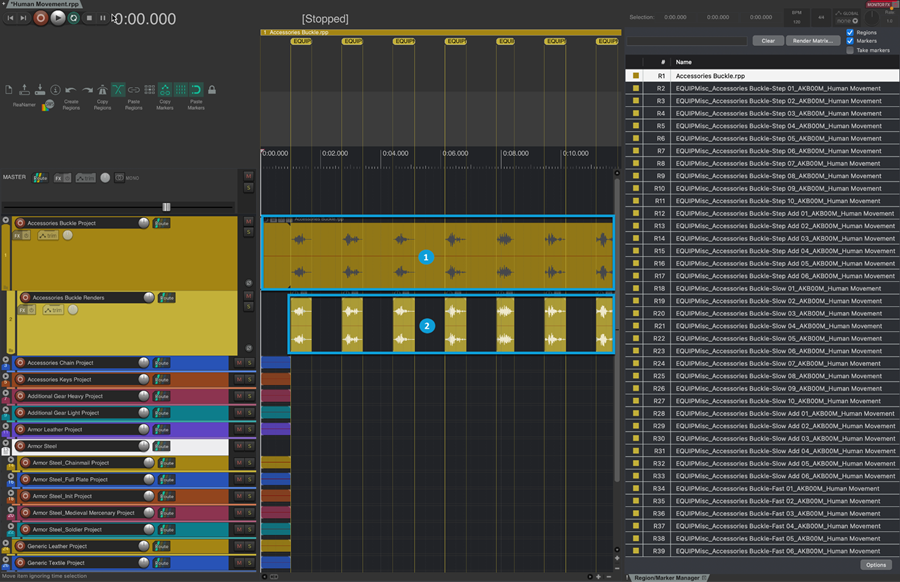Expand the Accessories Chain Project folder
900x582 pixels.
[x=6, y=360]
